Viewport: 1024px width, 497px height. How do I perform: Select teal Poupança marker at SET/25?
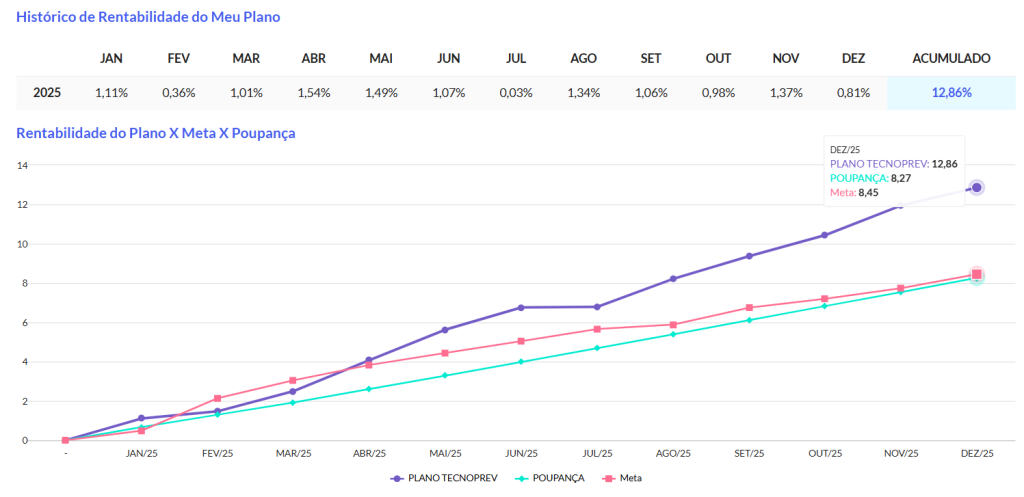tap(749, 320)
